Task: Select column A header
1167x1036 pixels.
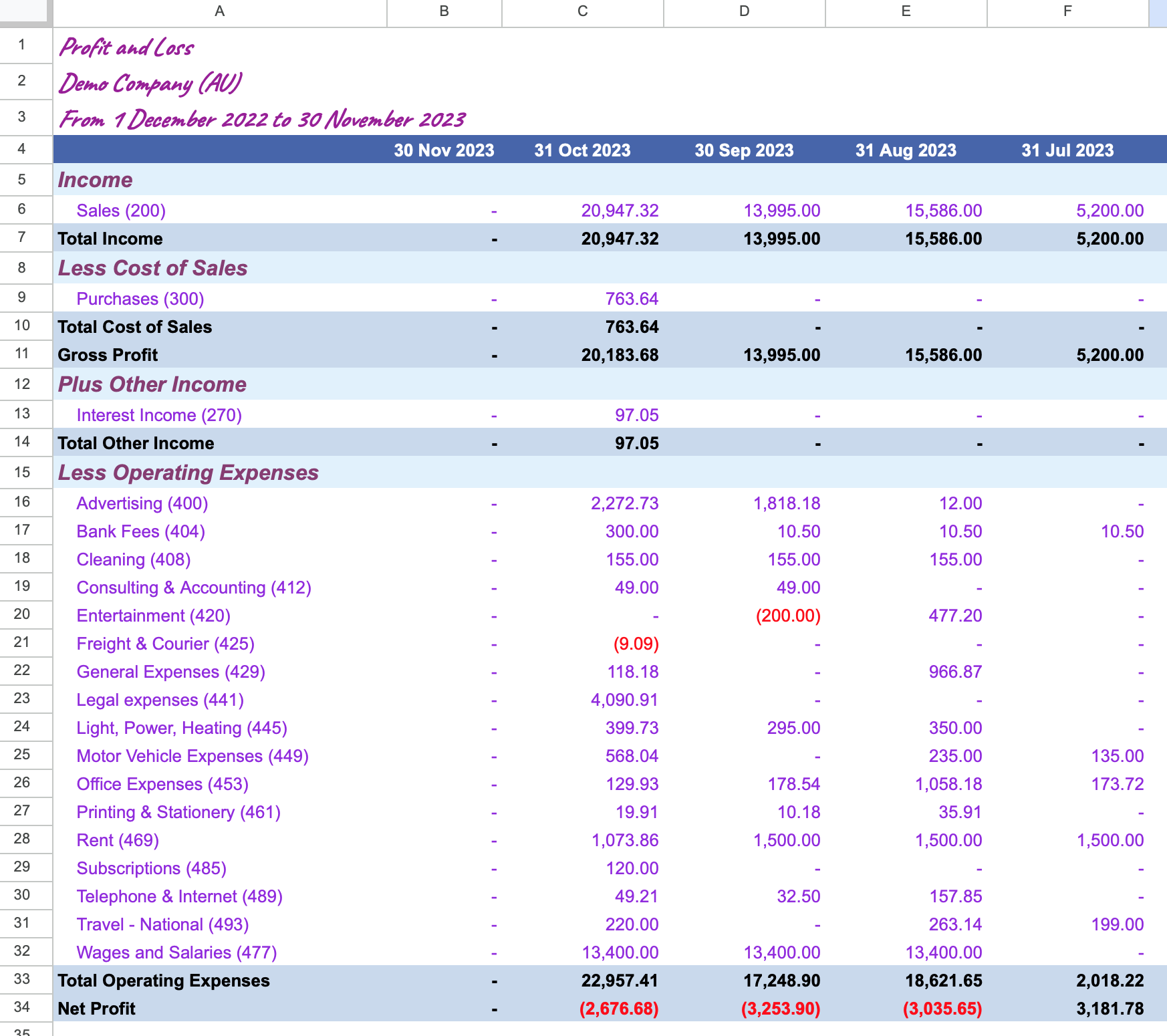Action: [x=219, y=11]
